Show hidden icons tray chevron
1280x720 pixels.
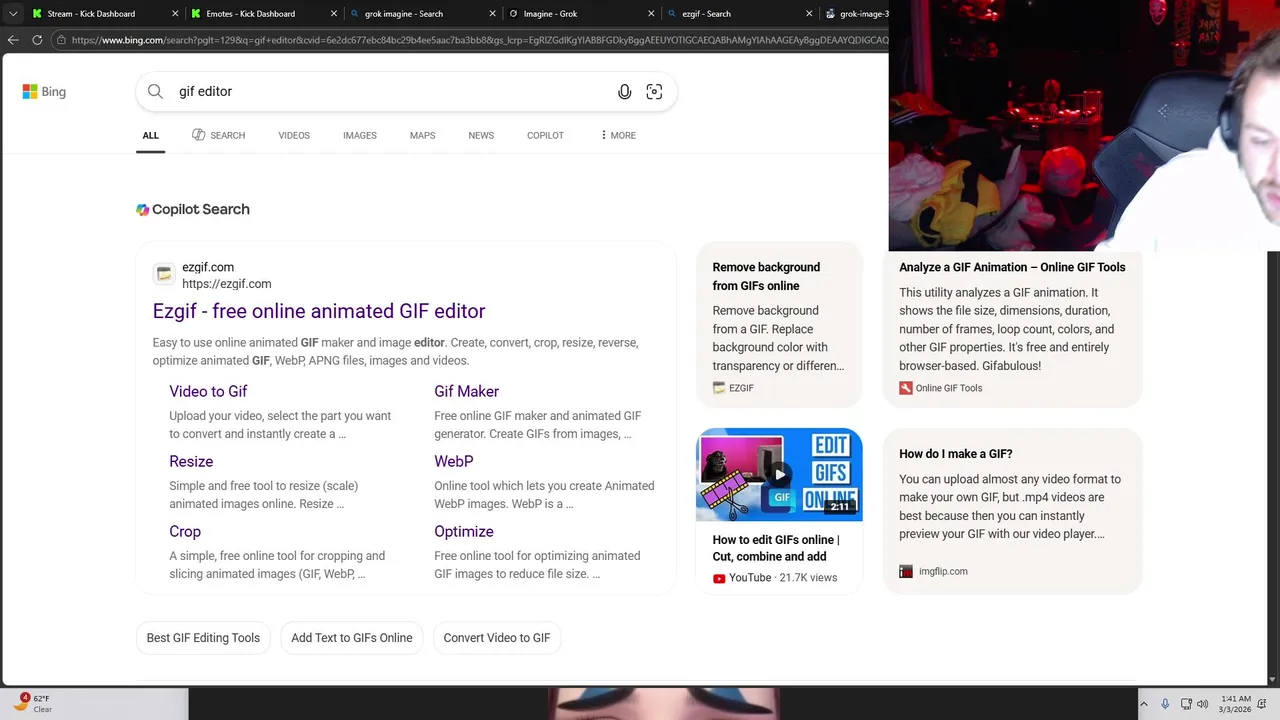tap(1143, 704)
